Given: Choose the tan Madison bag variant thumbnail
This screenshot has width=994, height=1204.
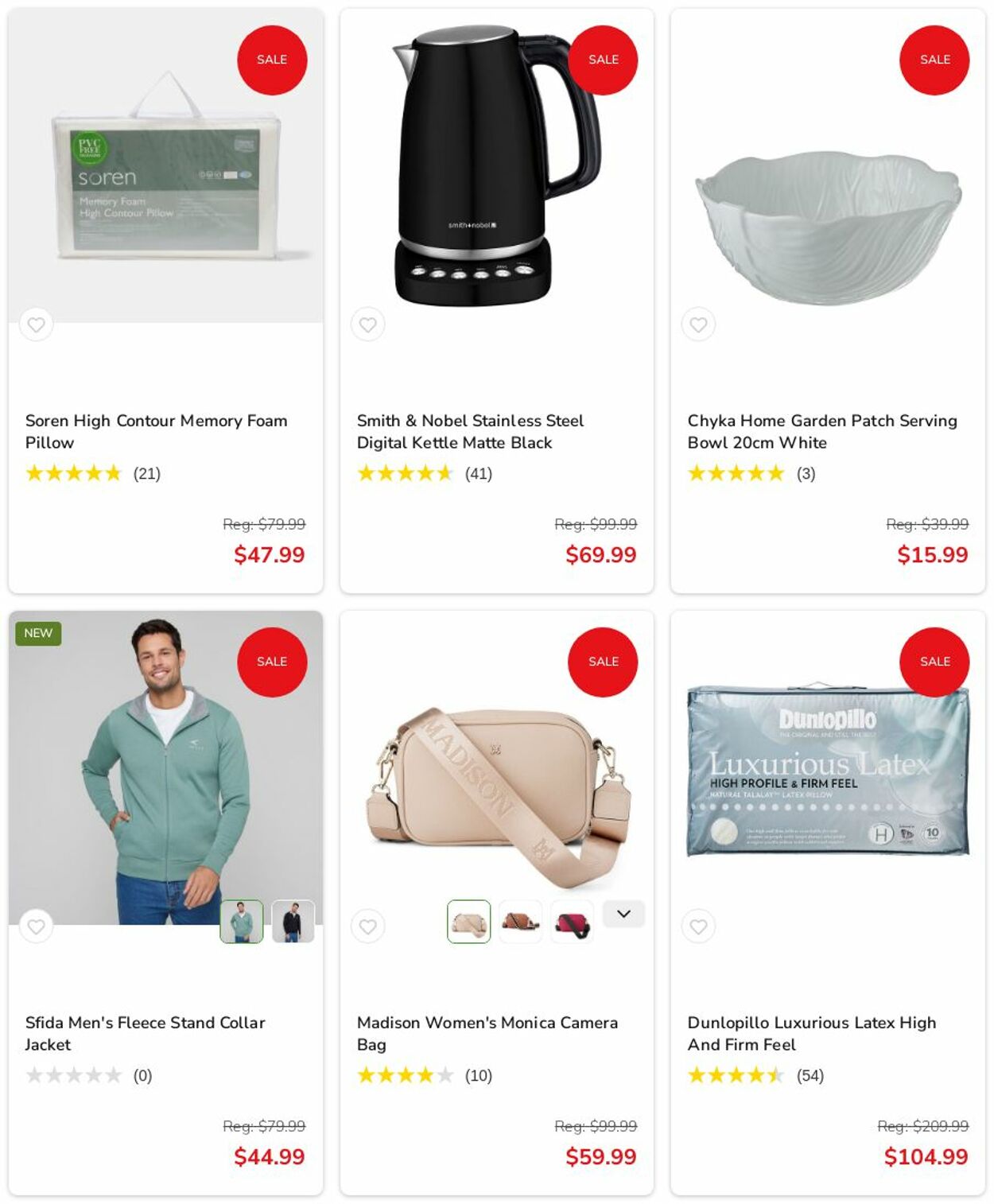Looking at the screenshot, I should coord(520,922).
